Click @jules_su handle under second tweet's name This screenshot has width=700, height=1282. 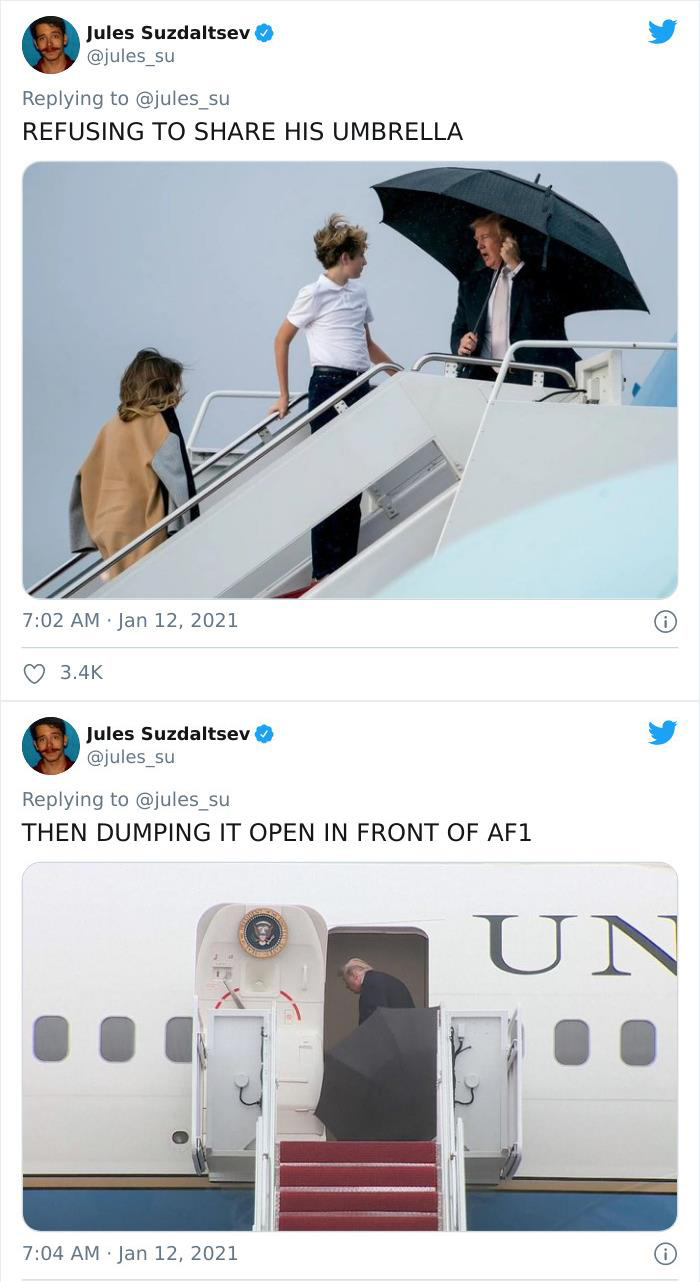click(131, 757)
